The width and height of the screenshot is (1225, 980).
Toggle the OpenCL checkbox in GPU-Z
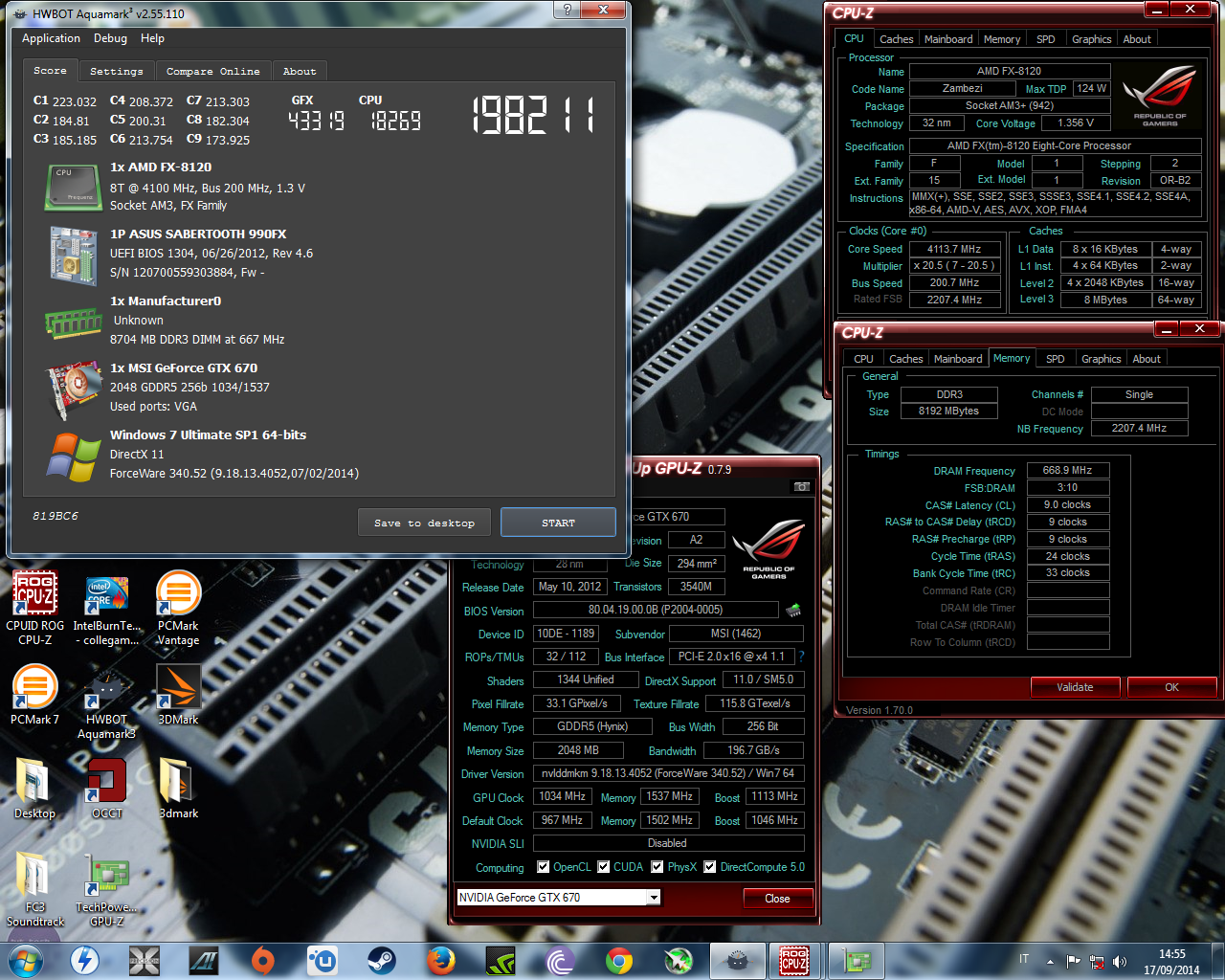click(544, 867)
